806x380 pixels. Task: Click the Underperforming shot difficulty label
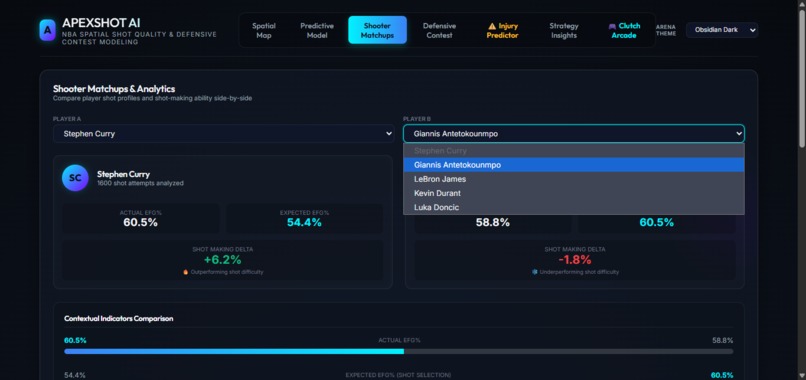click(x=579, y=272)
